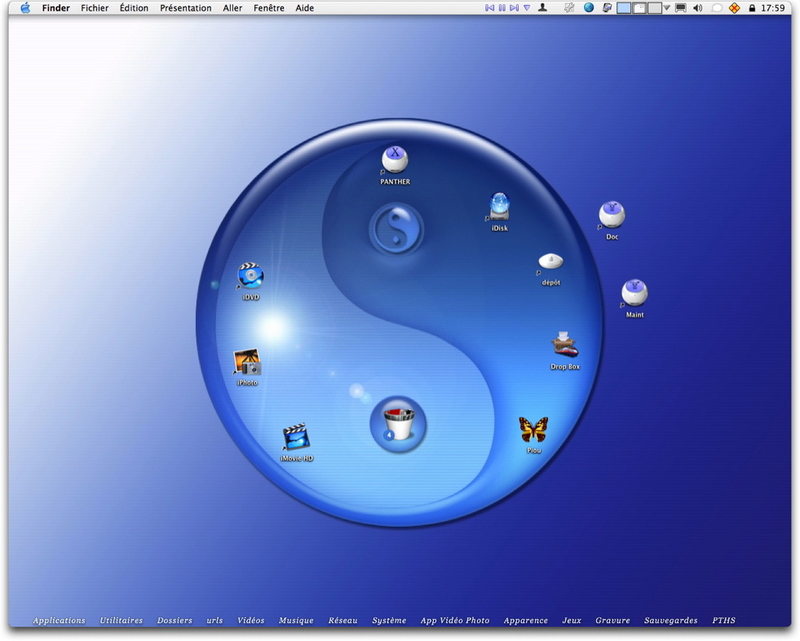Open the Finder menu
Image resolution: width=800 pixels, height=641 pixels.
pyautogui.click(x=56, y=8)
